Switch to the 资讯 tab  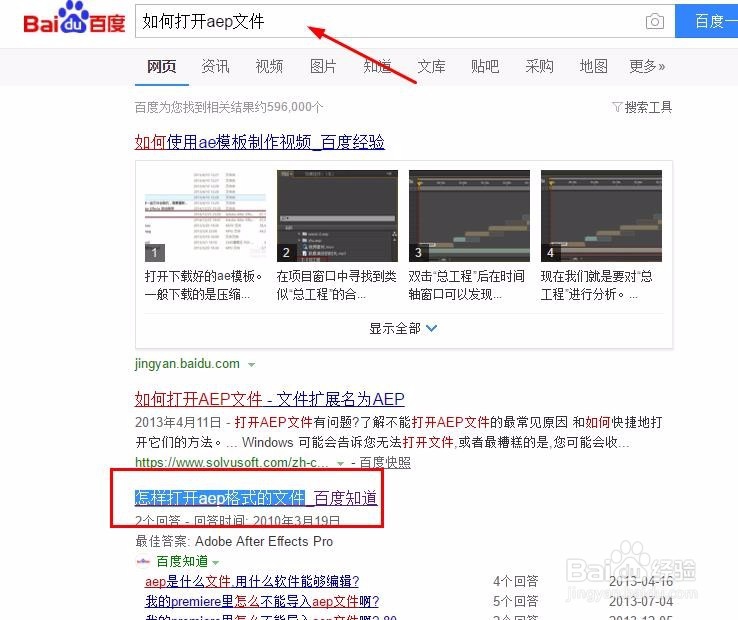(x=216, y=66)
